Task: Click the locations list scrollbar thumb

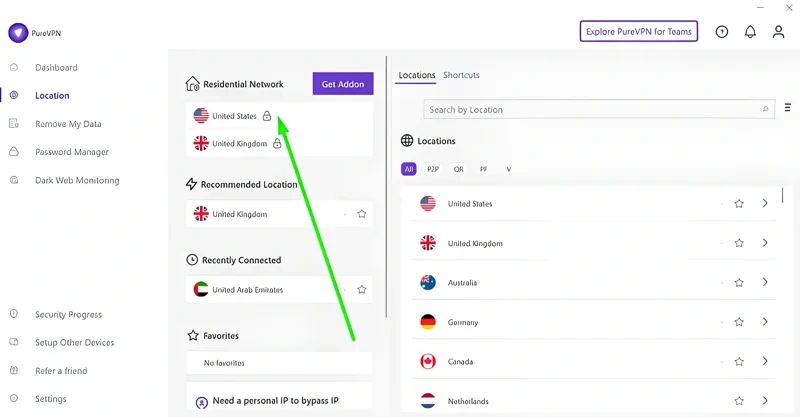Action: pos(782,195)
